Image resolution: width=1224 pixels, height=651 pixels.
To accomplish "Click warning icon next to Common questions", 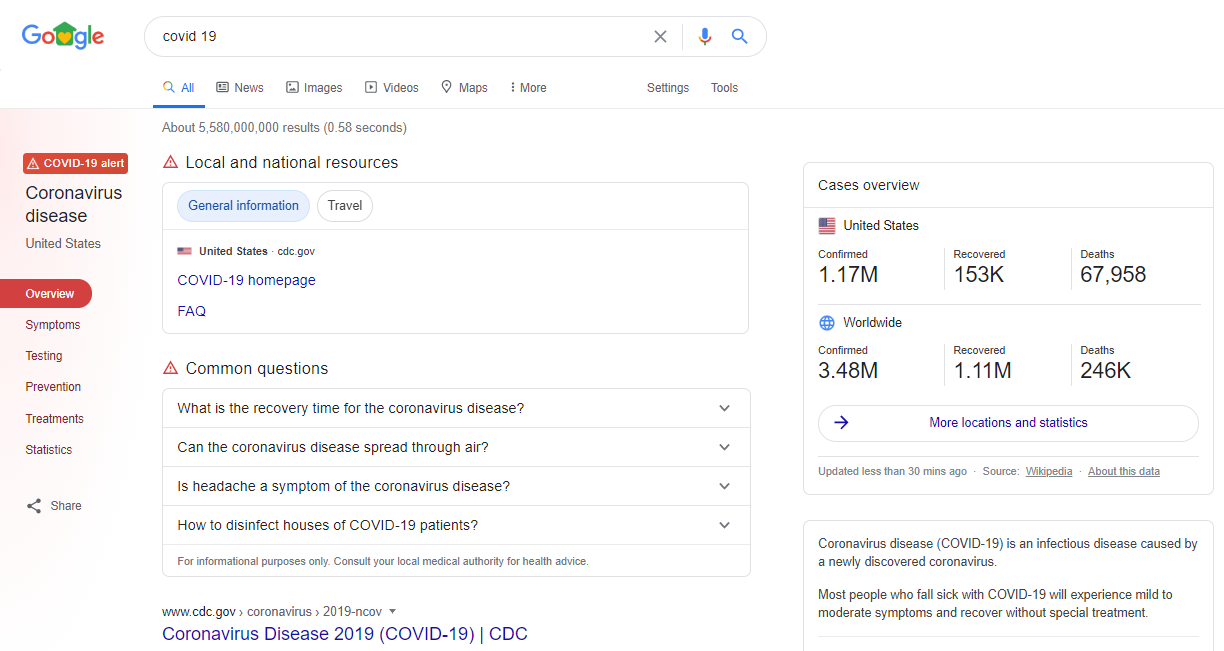I will (170, 368).
